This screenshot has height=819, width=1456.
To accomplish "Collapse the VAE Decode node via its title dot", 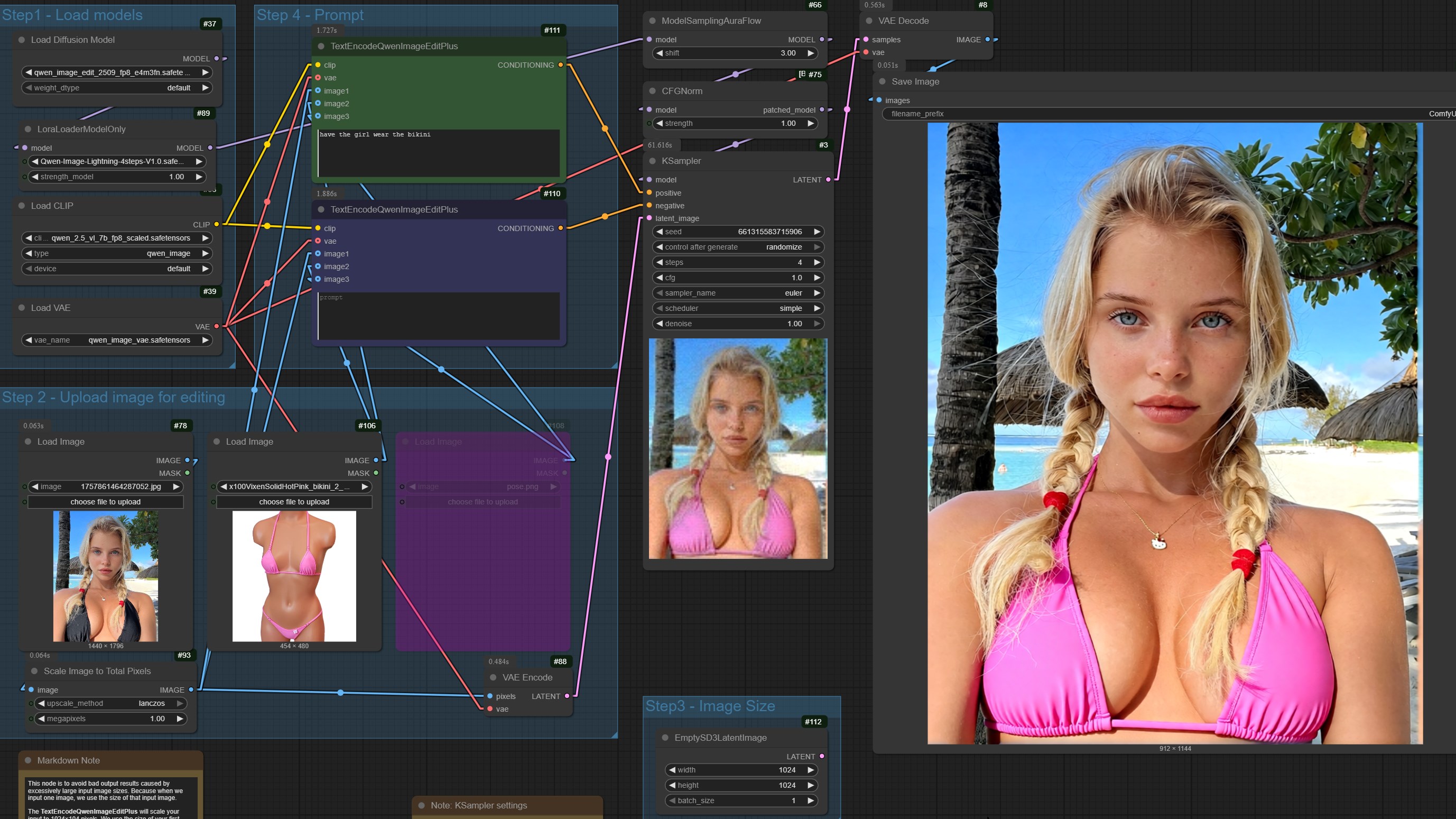I will (869, 21).
